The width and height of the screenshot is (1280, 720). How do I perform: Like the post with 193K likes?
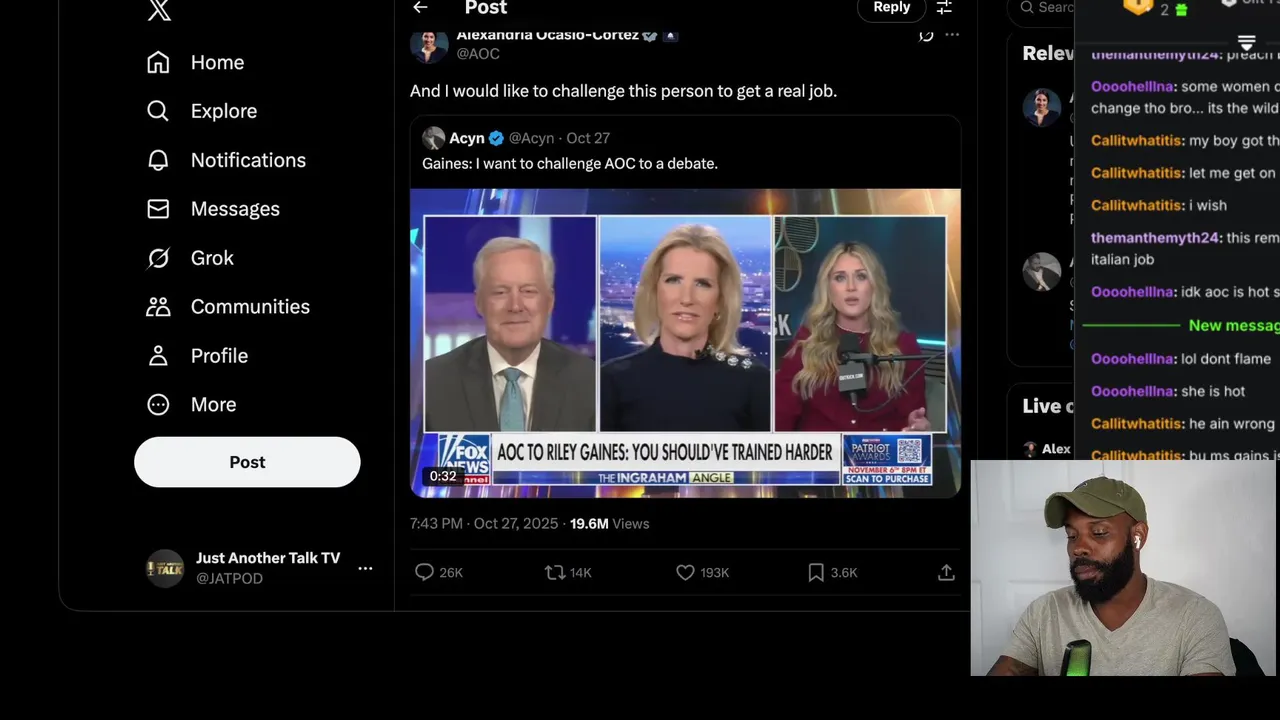pos(685,572)
